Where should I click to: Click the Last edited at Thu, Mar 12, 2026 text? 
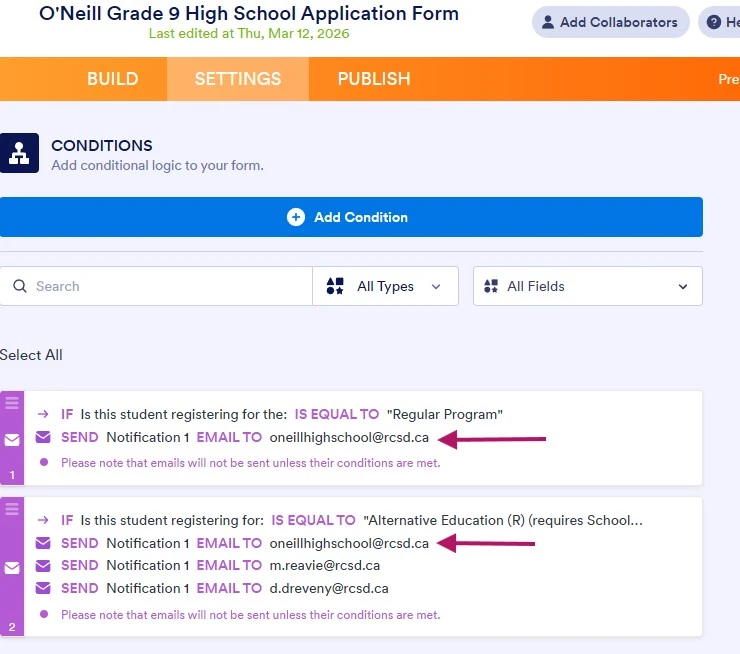coord(249,34)
